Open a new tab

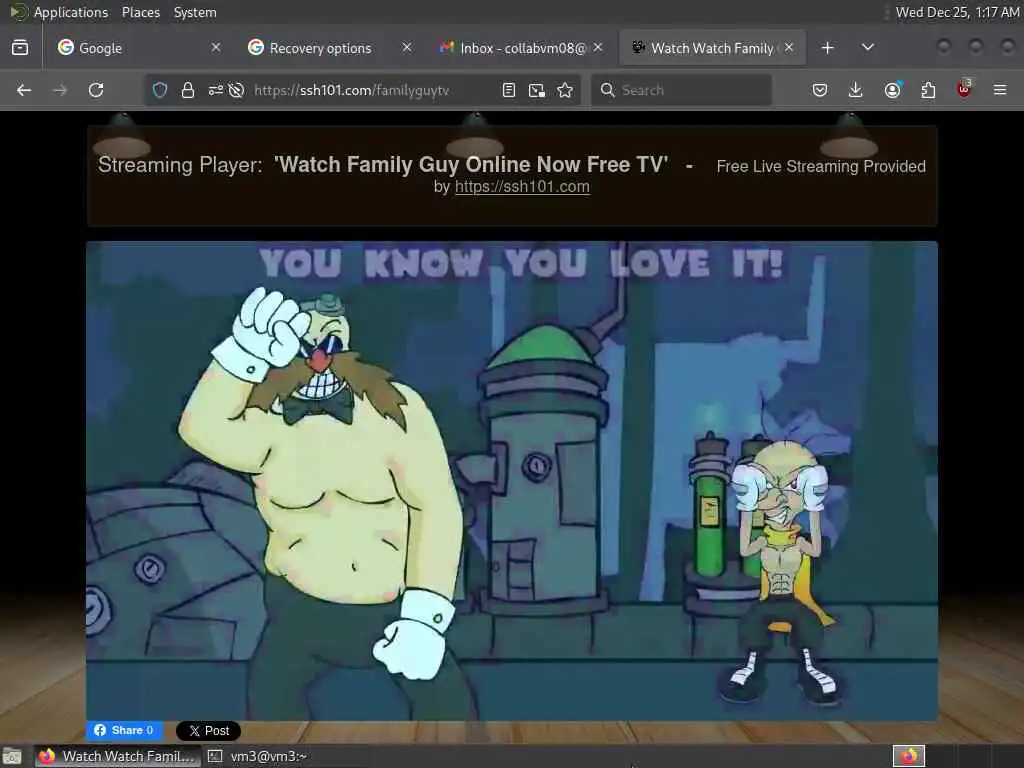click(x=827, y=48)
